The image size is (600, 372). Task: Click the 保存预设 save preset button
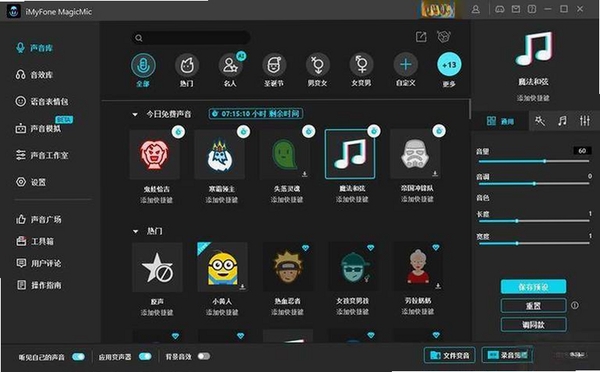(533, 287)
